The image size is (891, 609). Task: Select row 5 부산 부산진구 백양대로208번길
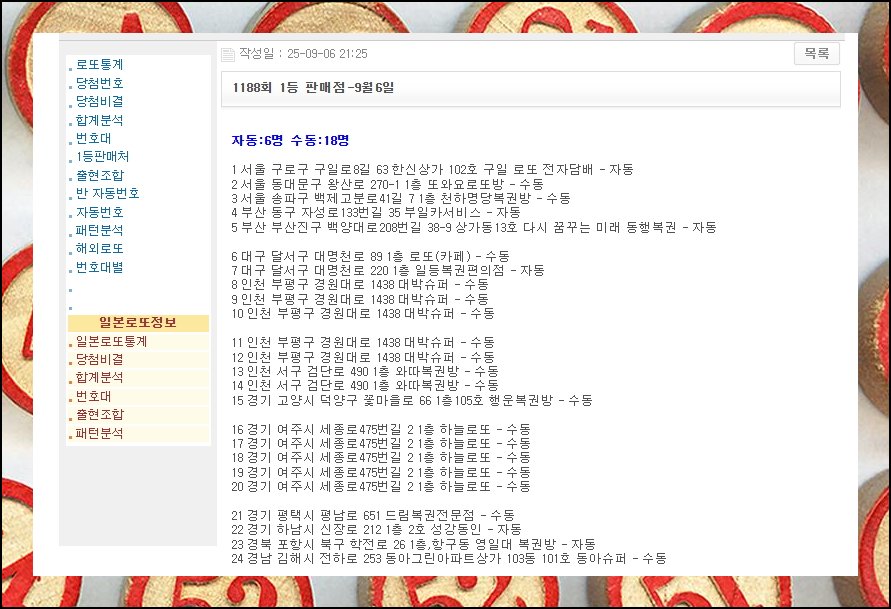point(474,227)
